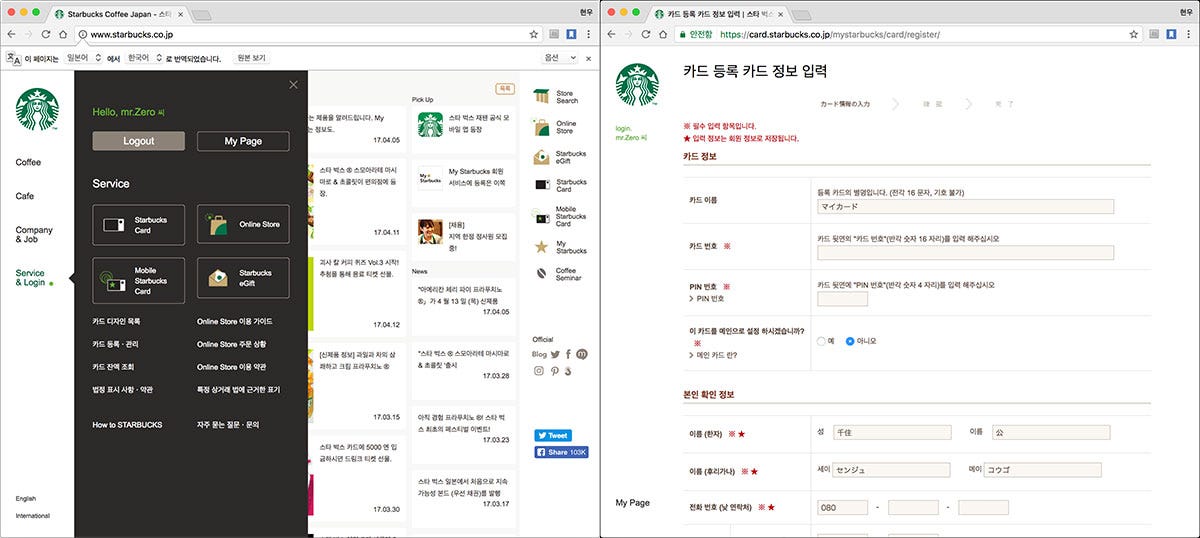Open the Store Search icon
Viewport: 1200px width, 538px height.
click(x=540, y=96)
